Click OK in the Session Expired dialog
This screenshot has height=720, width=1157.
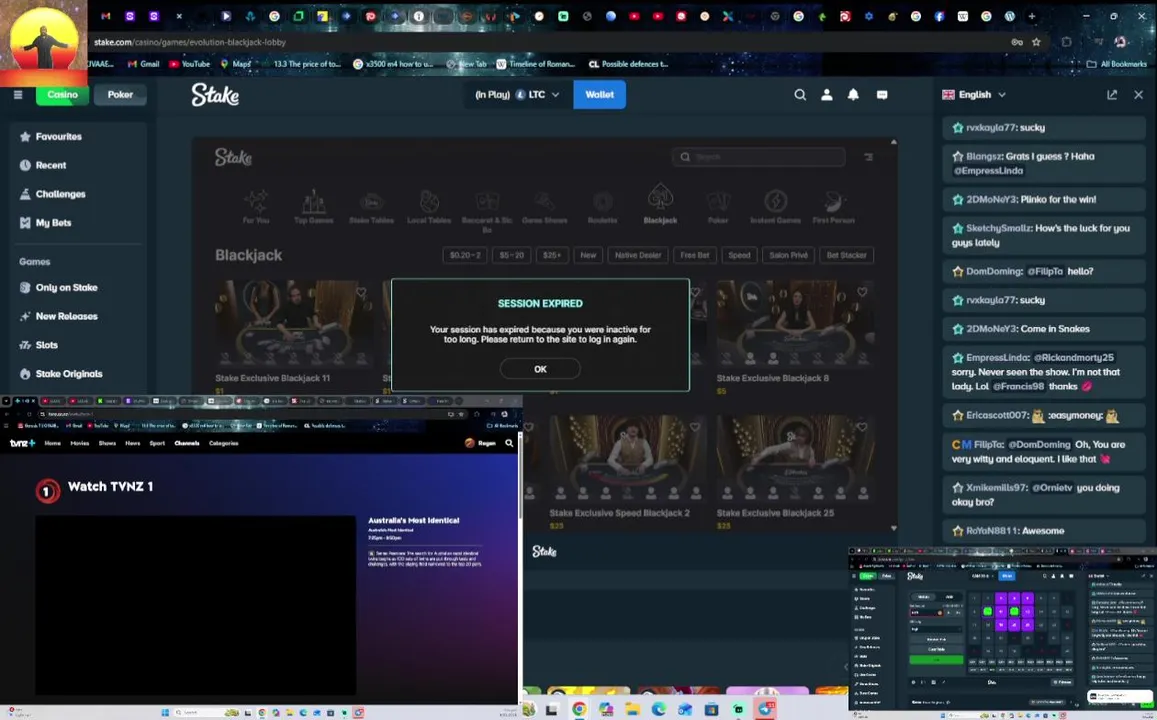click(540, 369)
